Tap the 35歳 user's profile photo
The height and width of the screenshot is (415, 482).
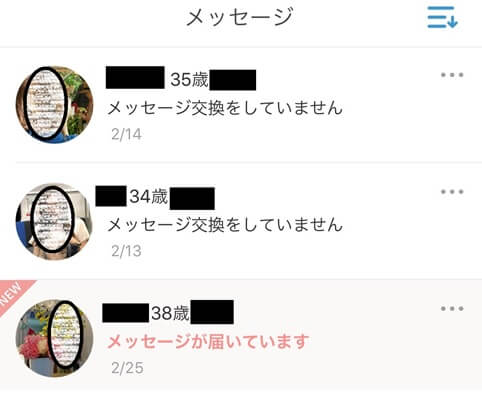pyautogui.click(x=55, y=104)
